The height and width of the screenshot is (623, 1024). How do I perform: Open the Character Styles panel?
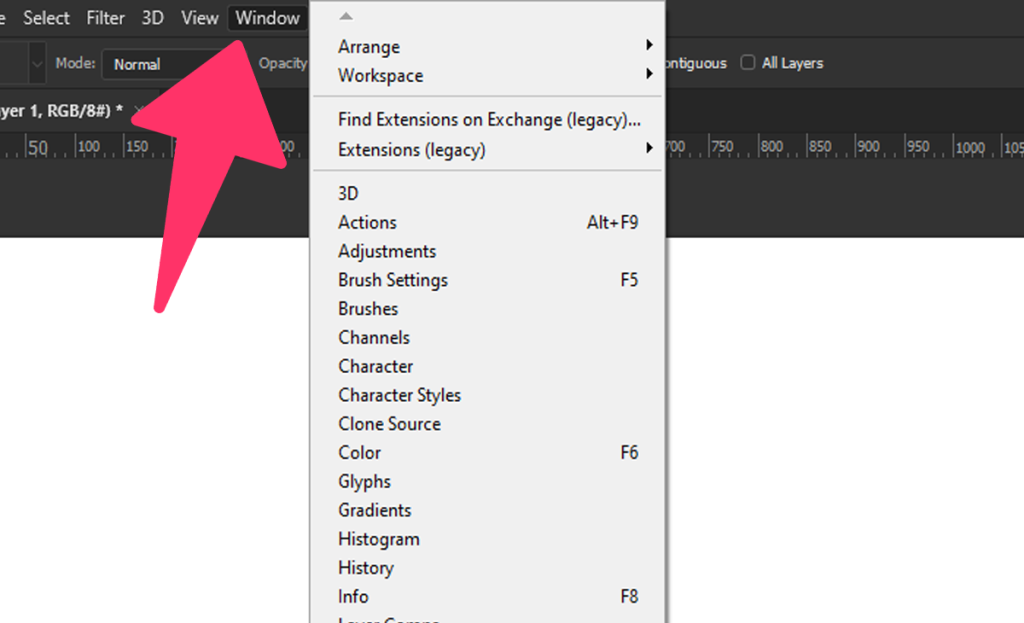399,395
